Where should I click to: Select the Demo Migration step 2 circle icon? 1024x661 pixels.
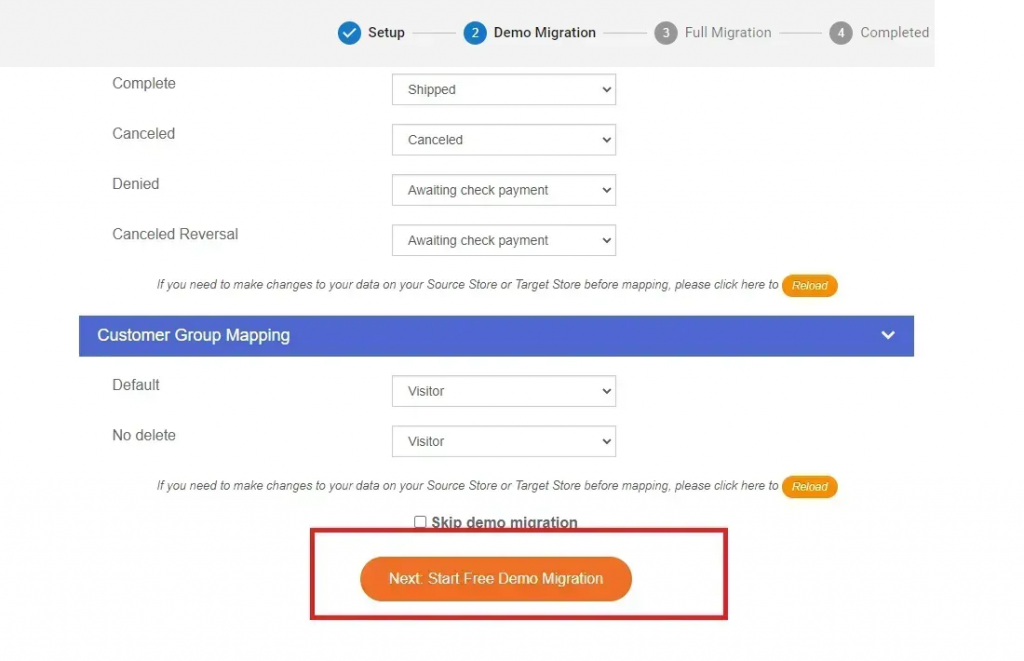pyautogui.click(x=475, y=32)
